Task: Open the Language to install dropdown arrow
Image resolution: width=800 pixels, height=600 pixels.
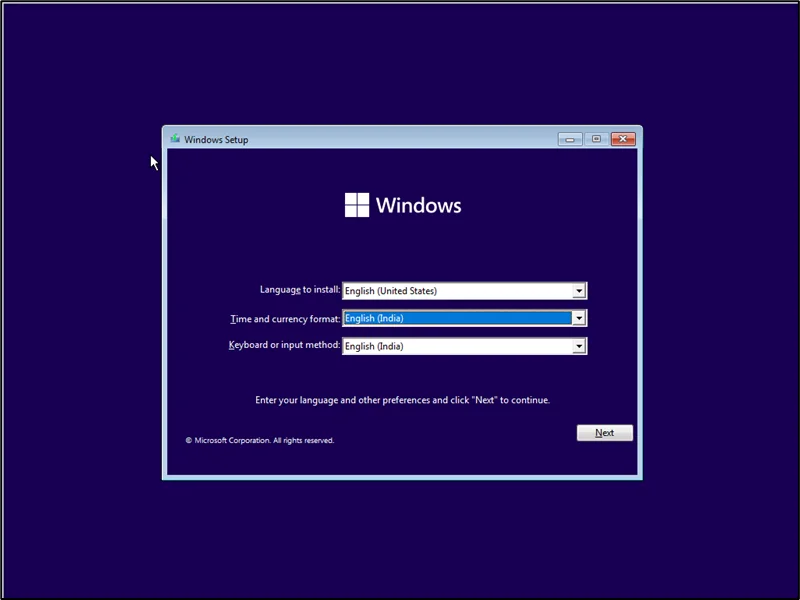Action: (579, 291)
